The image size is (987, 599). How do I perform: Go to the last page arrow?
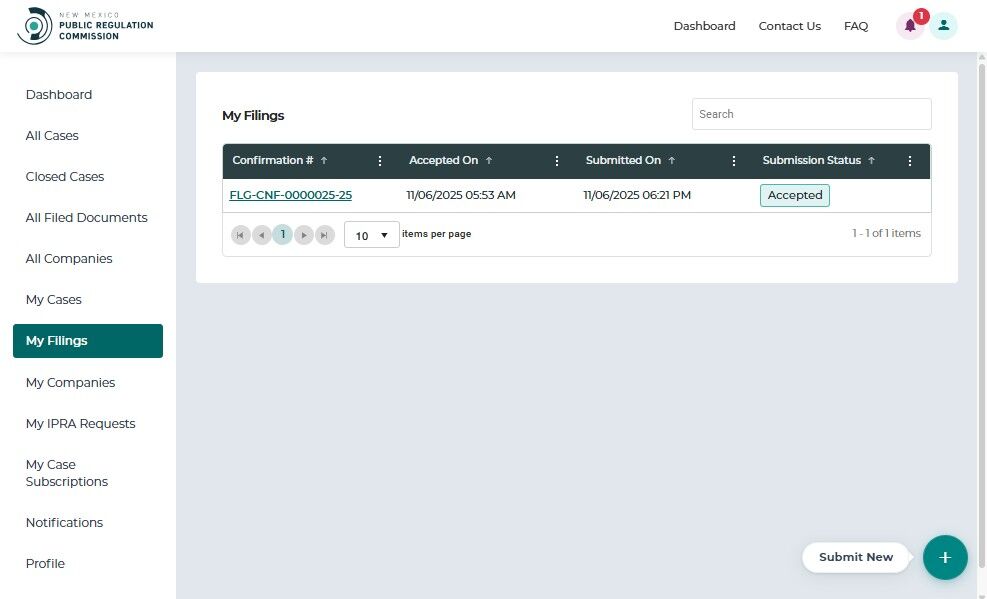point(325,235)
